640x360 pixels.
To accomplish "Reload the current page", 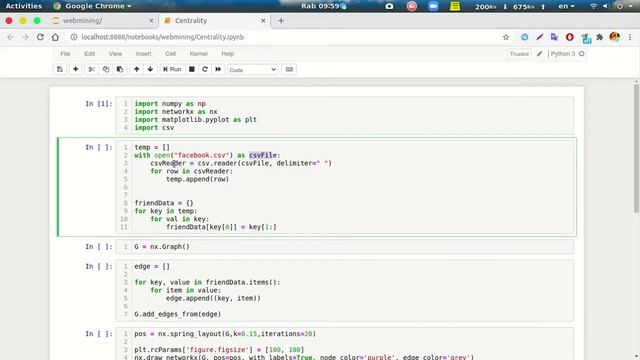I will click(40, 37).
